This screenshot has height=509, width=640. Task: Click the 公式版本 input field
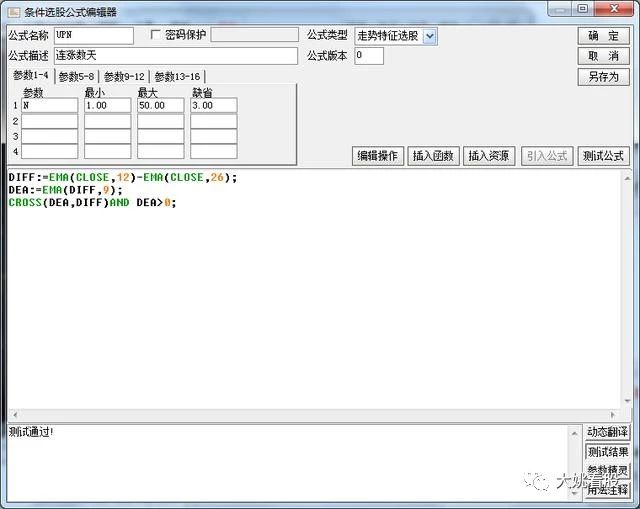pos(369,56)
